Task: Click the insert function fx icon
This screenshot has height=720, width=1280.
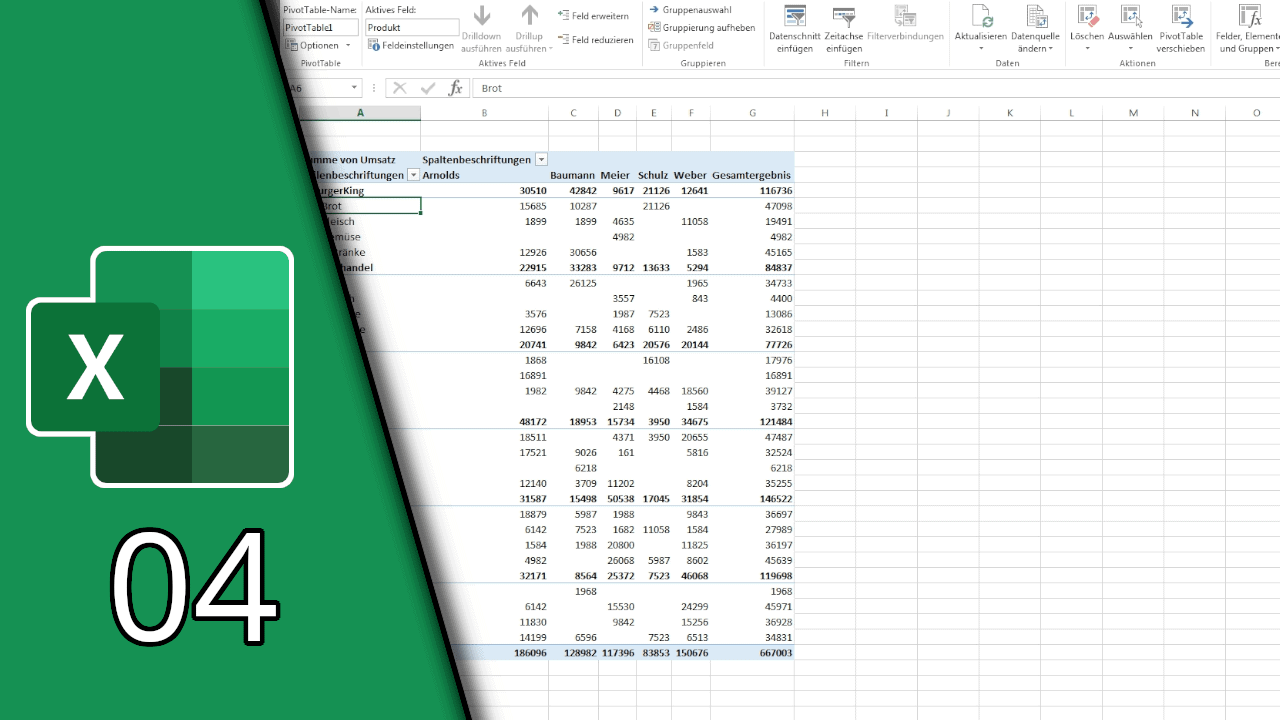Action: [455, 88]
